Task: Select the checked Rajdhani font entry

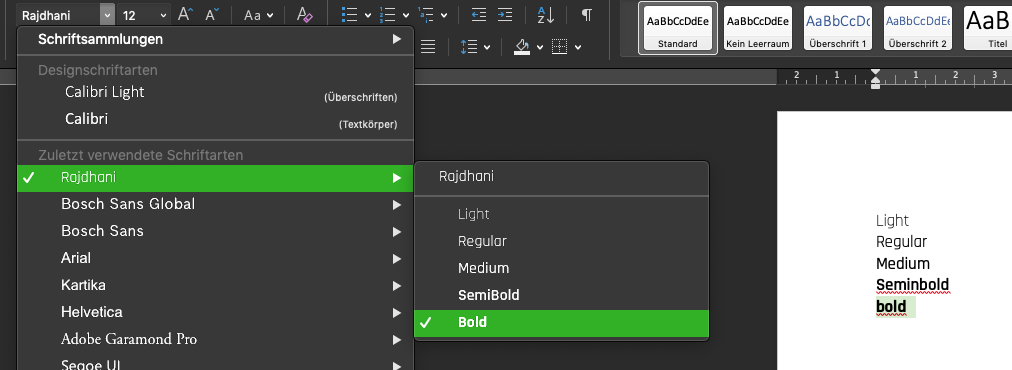Action: pos(215,178)
